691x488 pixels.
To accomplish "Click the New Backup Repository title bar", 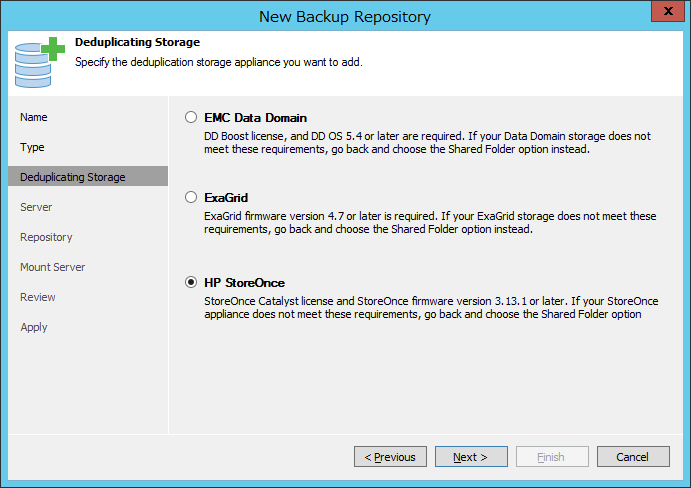I will 345,16.
